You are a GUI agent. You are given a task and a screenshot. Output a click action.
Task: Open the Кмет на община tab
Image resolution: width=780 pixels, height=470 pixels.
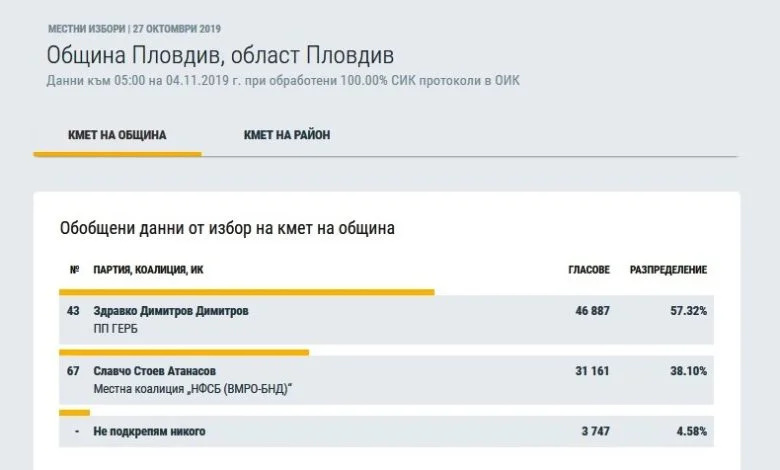click(x=117, y=135)
